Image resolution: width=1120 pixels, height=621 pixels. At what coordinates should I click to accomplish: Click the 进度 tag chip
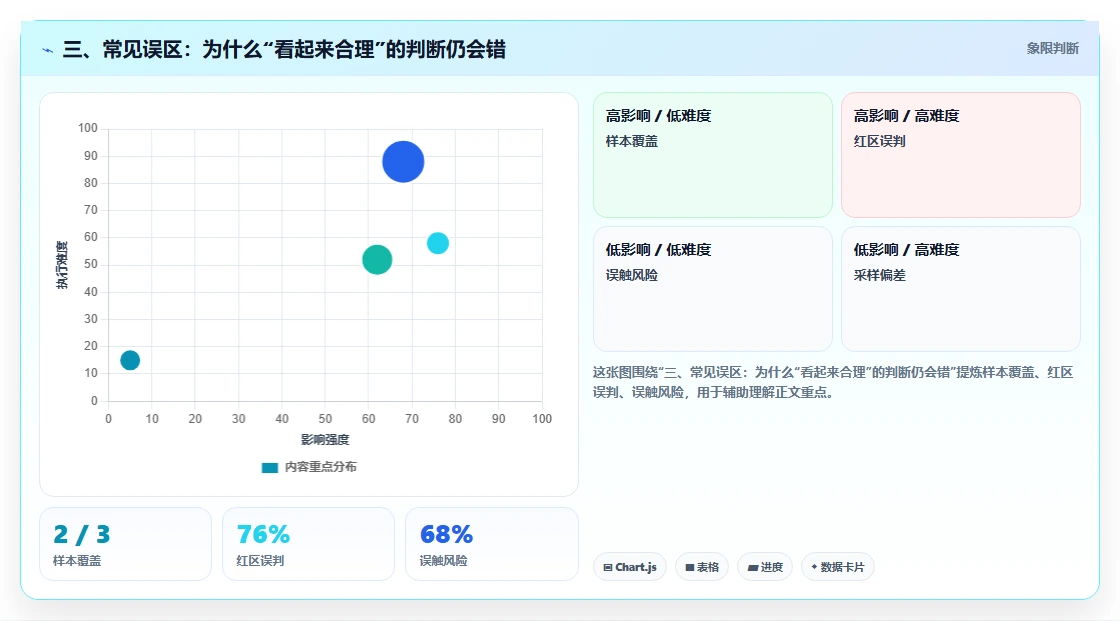[764, 567]
